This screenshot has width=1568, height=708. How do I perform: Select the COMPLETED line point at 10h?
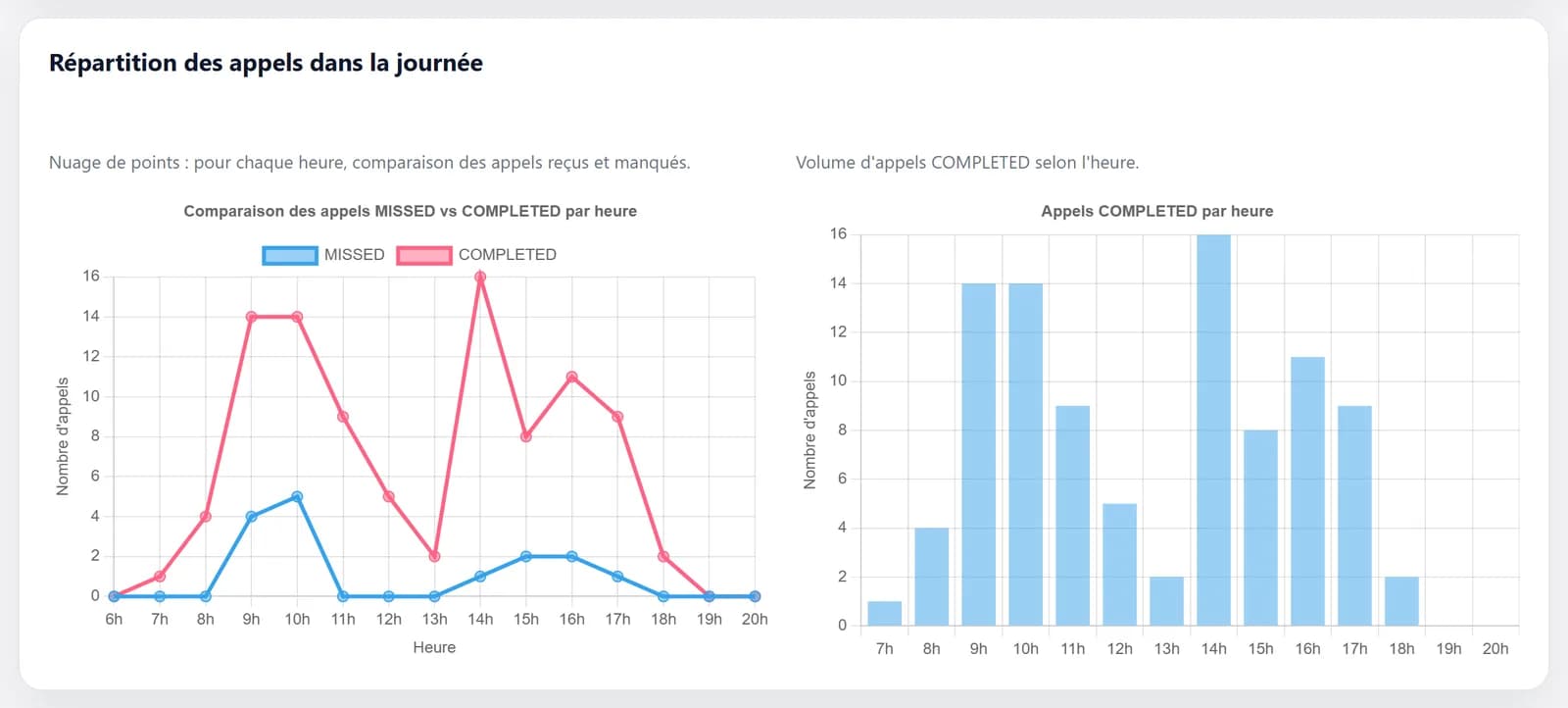(297, 317)
